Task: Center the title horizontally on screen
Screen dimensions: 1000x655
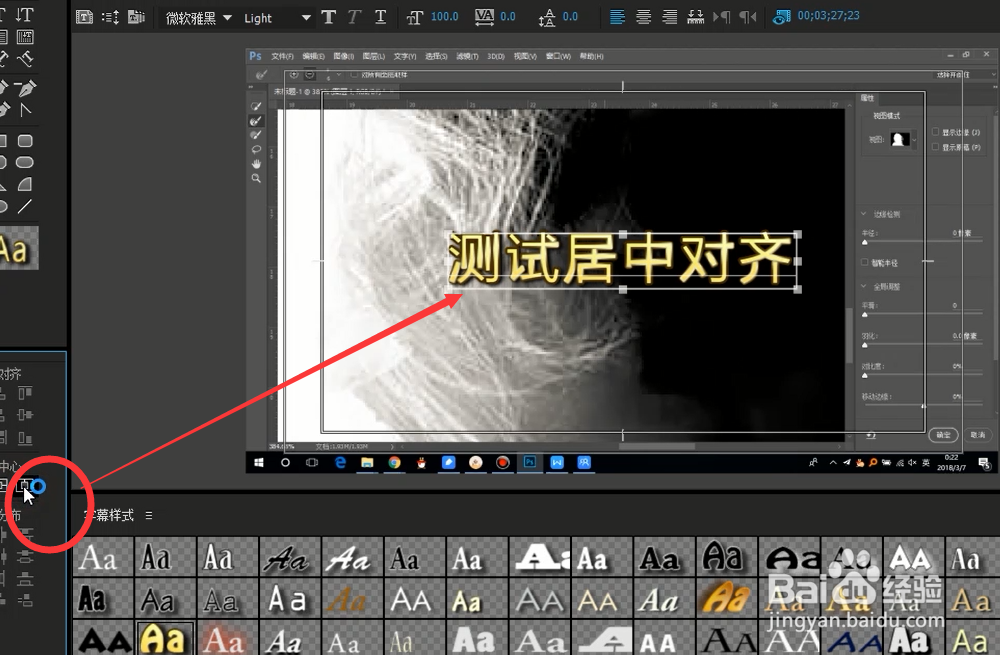Action: point(25,486)
